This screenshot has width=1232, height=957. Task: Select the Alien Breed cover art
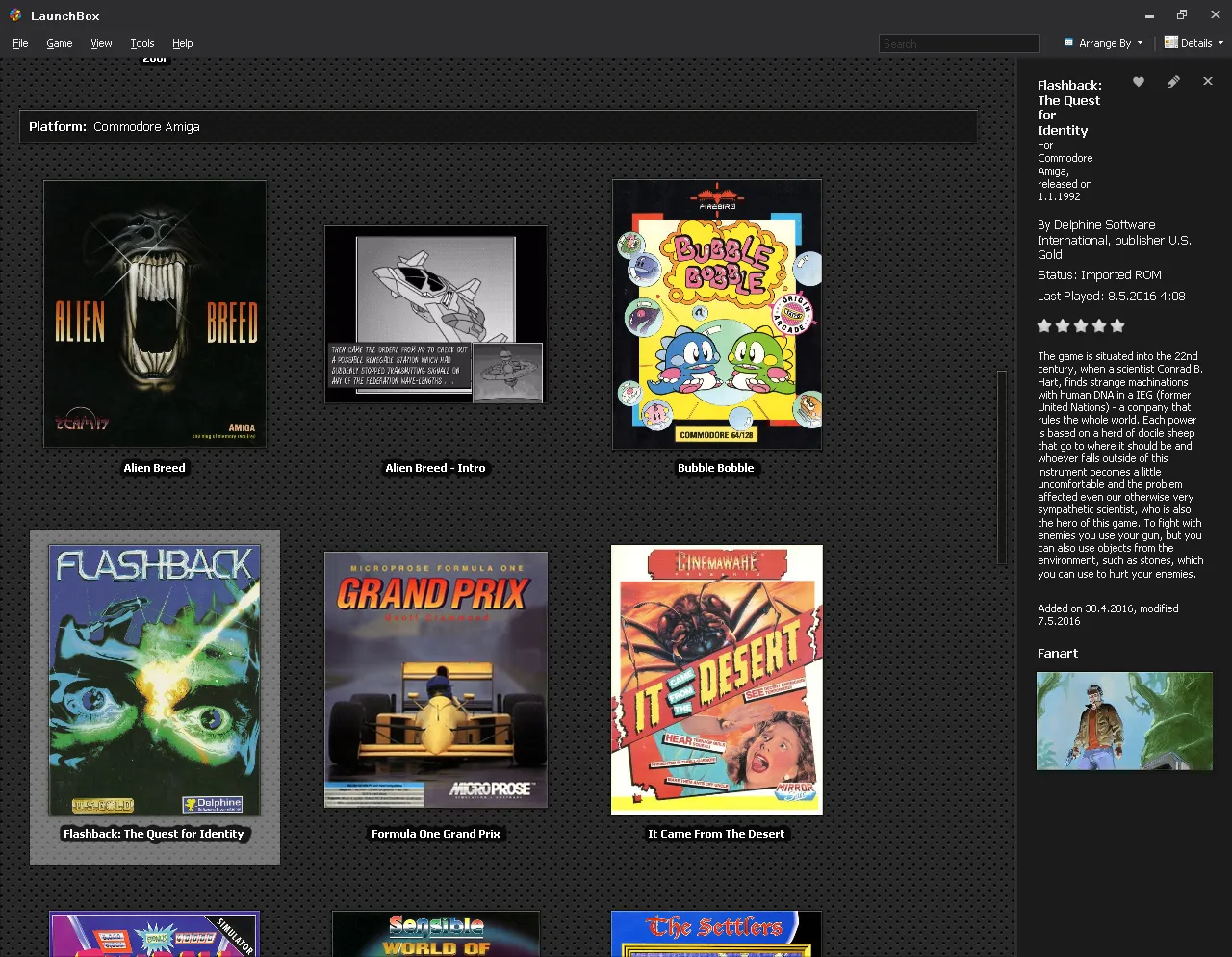click(x=155, y=314)
